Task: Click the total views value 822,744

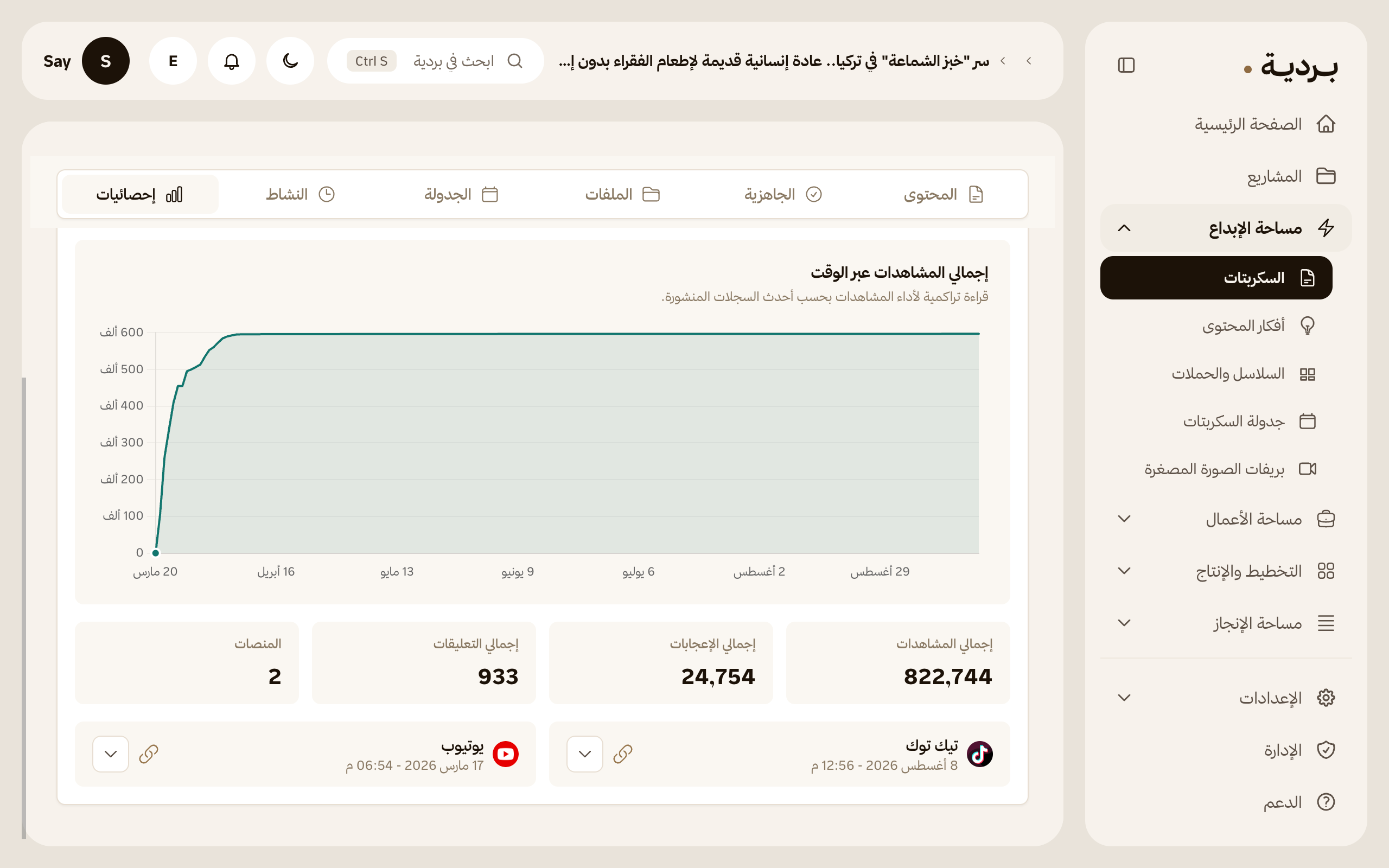Action: point(948,676)
